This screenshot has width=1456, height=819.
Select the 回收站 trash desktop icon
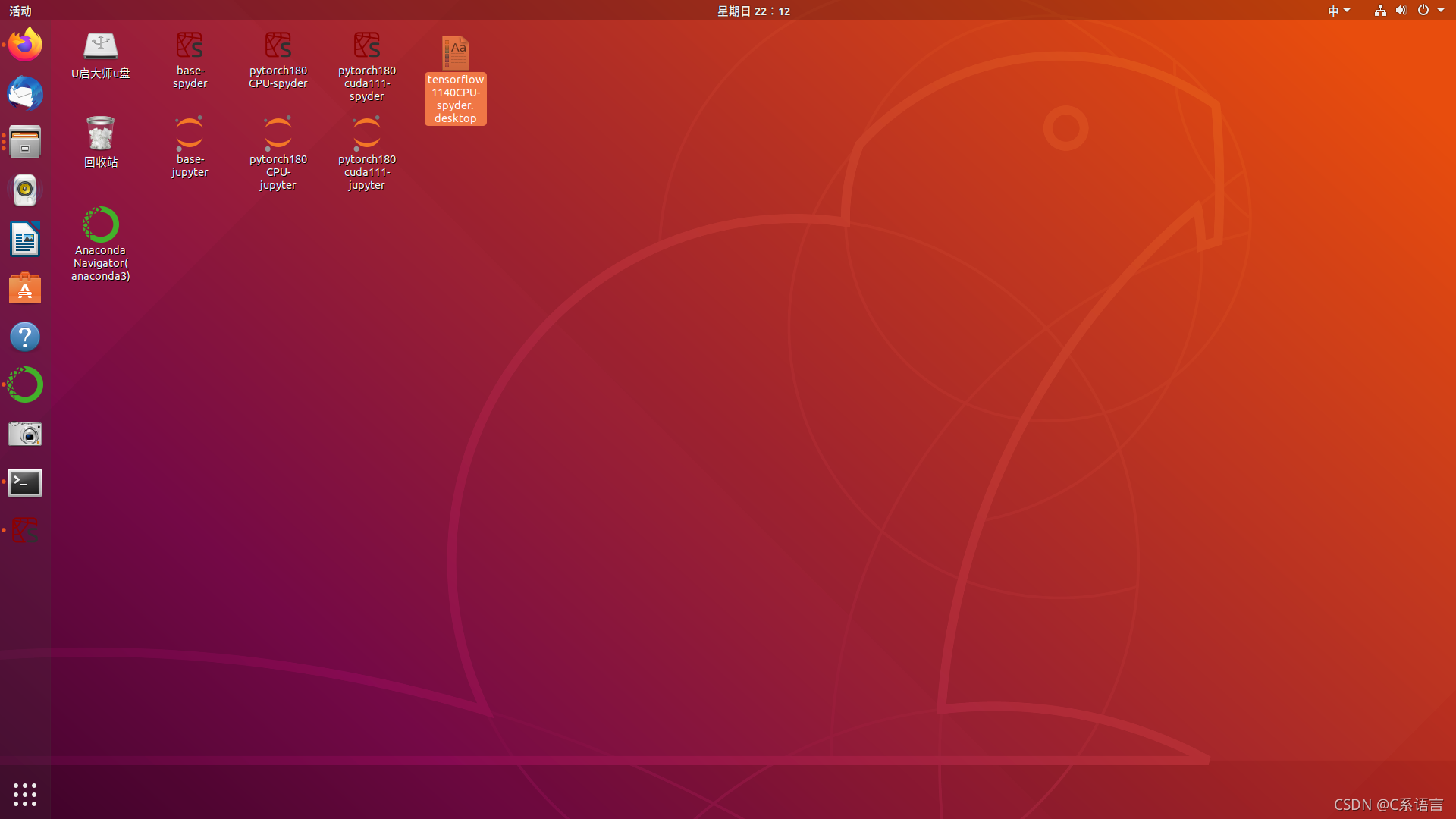pos(100,142)
